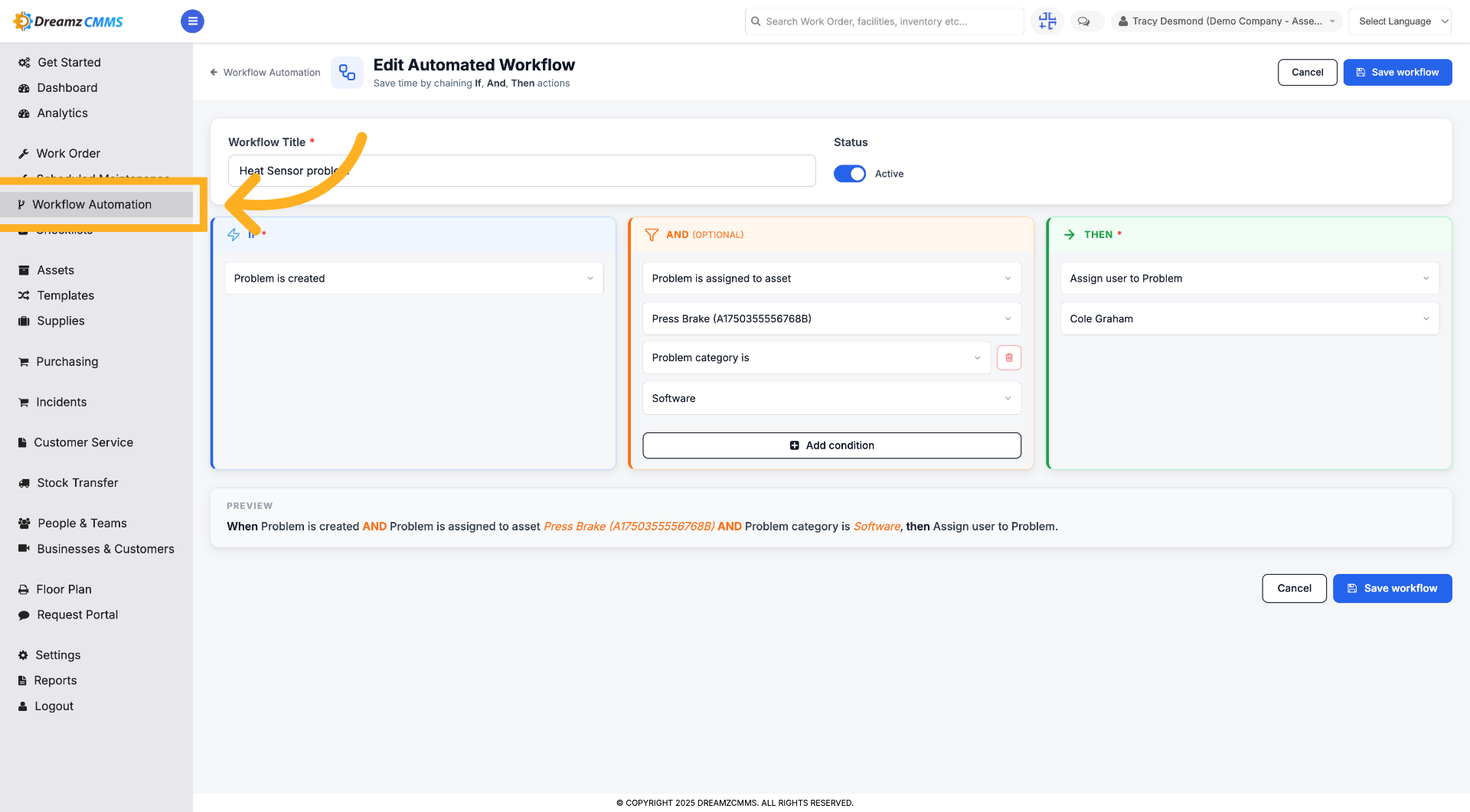Open the Problem category is dropdown
The height and width of the screenshot is (812, 1470).
click(x=817, y=357)
